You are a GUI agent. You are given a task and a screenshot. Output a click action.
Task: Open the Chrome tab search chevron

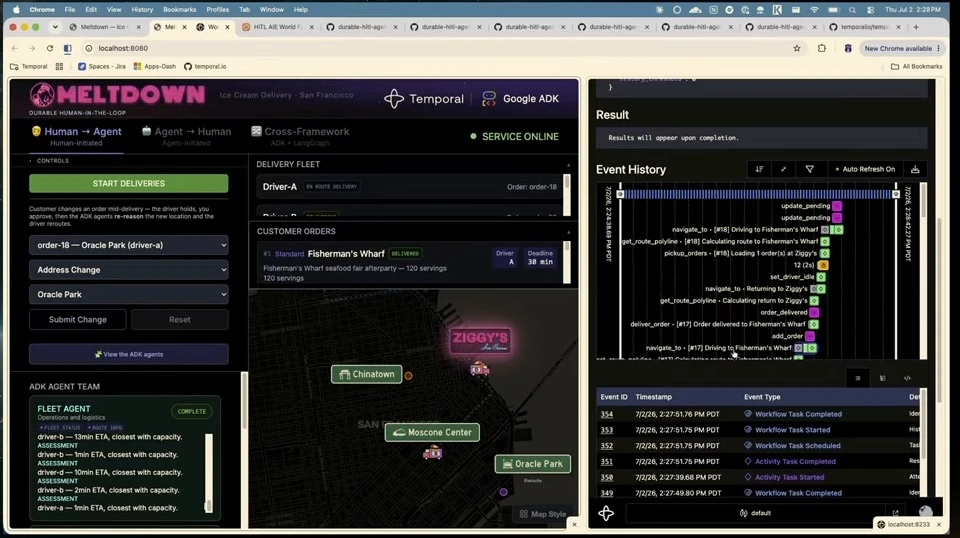[x=55, y=27]
